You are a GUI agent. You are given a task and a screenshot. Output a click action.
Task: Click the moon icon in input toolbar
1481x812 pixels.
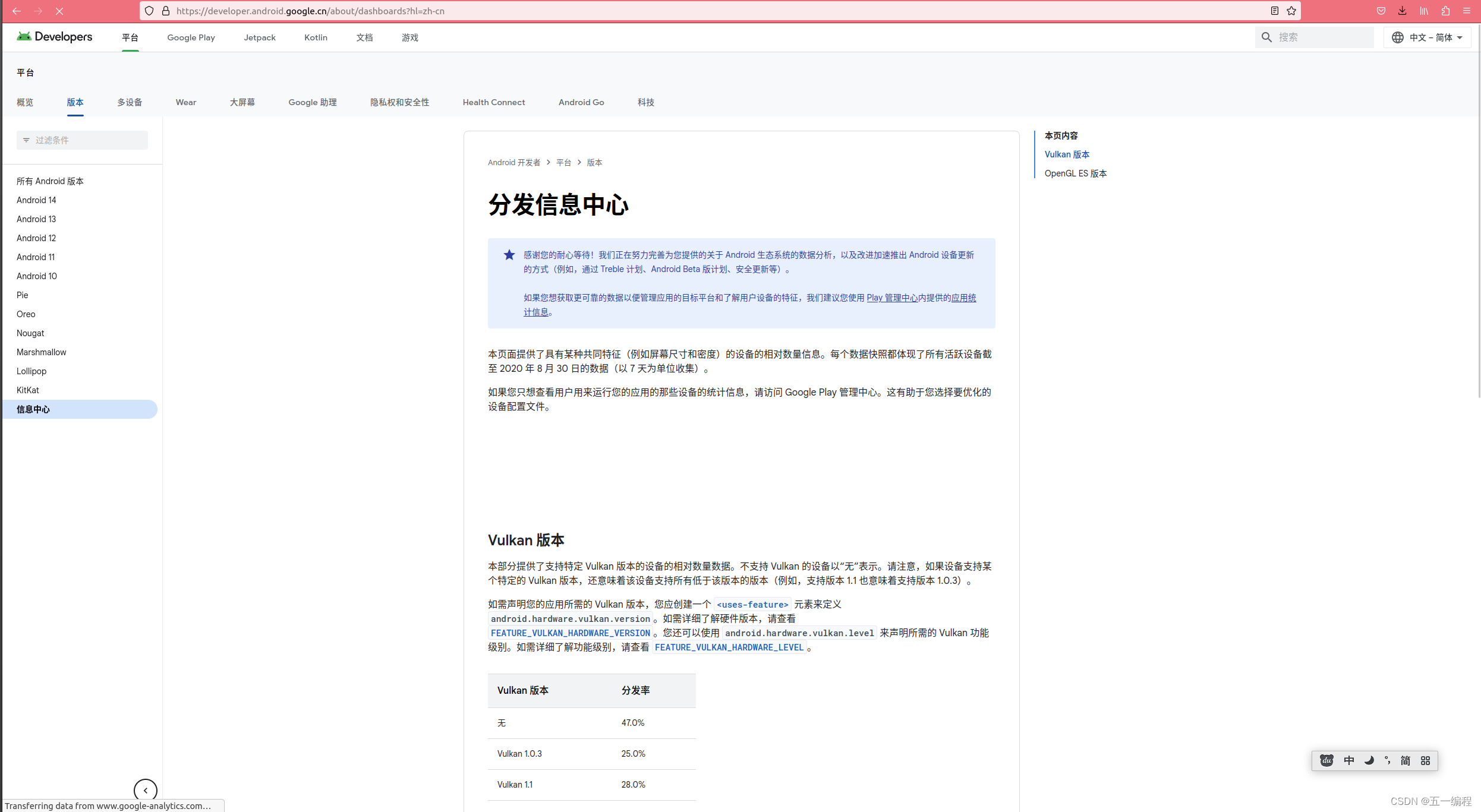click(1369, 760)
